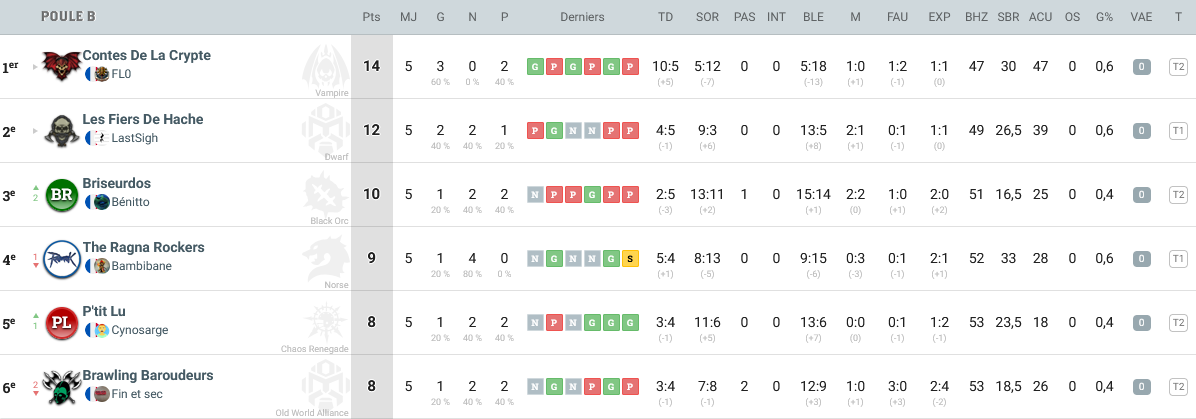Click the Derniers column header
This screenshot has height=419, width=1196.
(x=582, y=17)
